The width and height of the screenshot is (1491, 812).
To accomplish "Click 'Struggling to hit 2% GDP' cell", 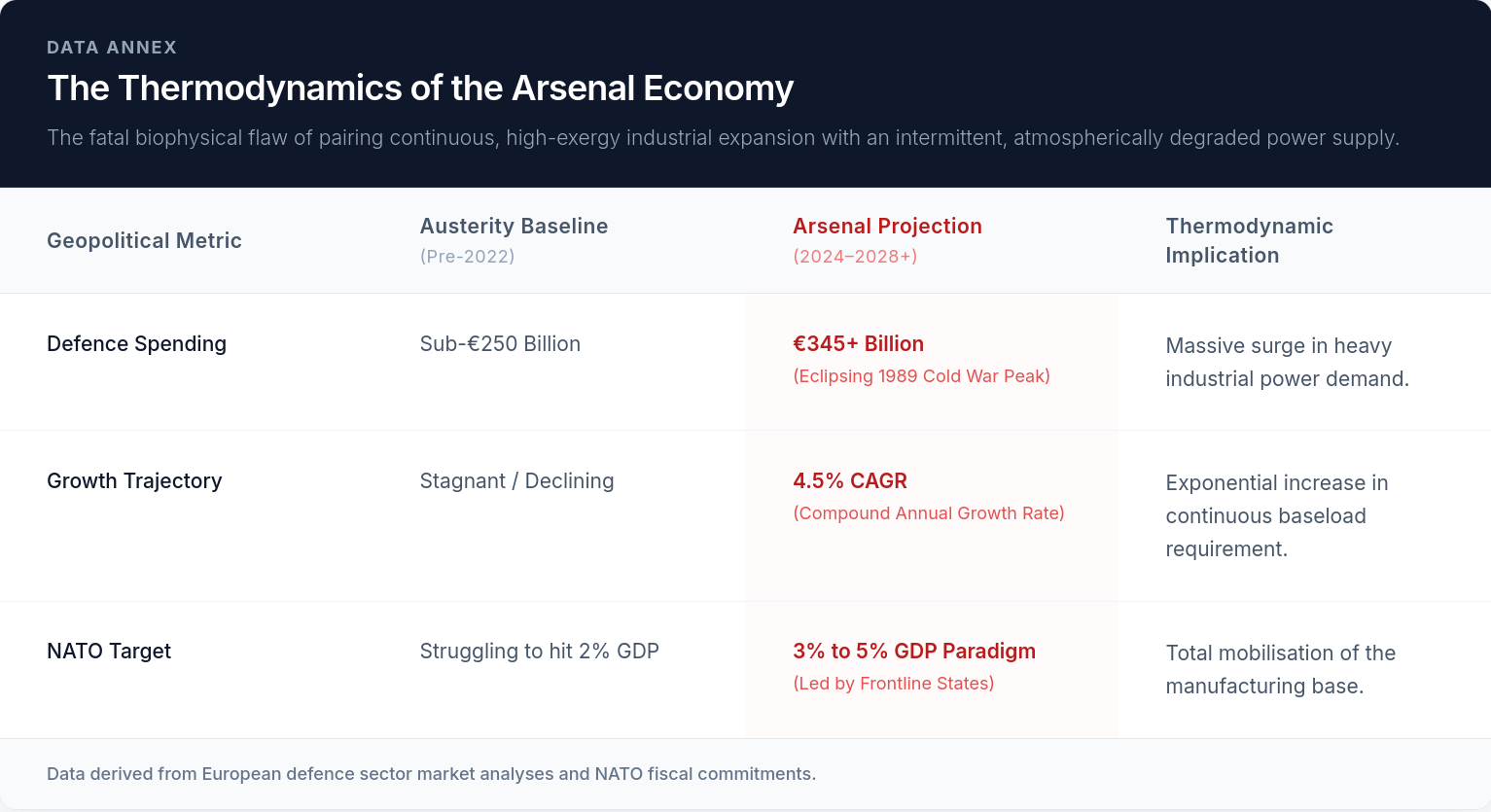I will tap(539, 652).
